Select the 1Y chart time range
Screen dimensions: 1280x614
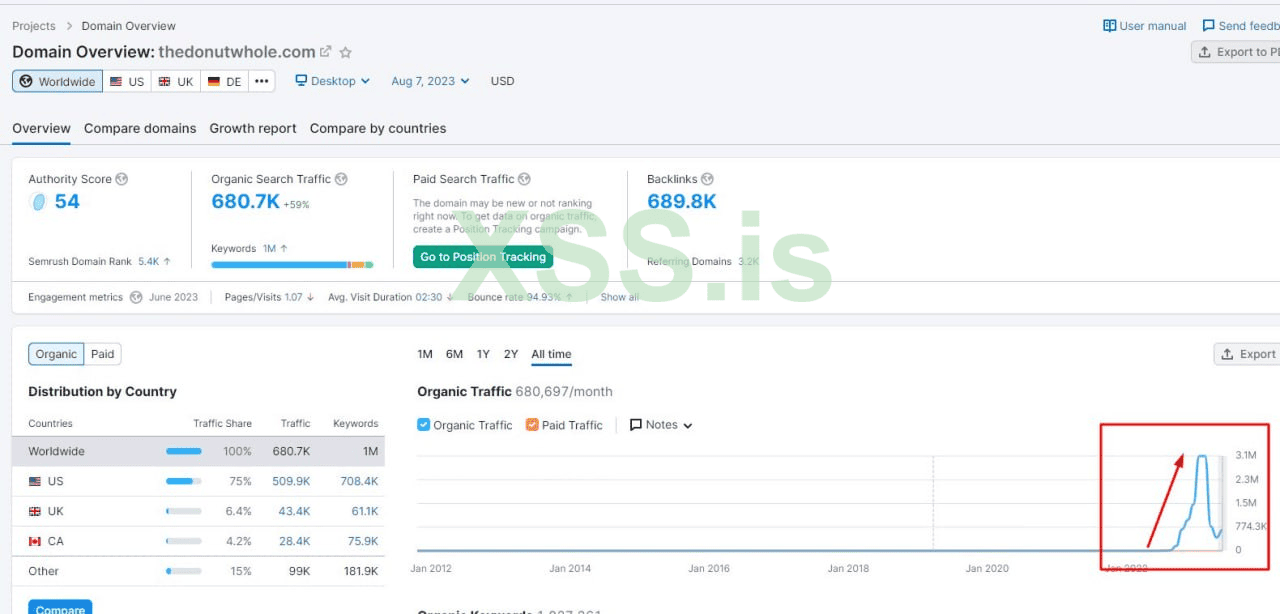483,354
